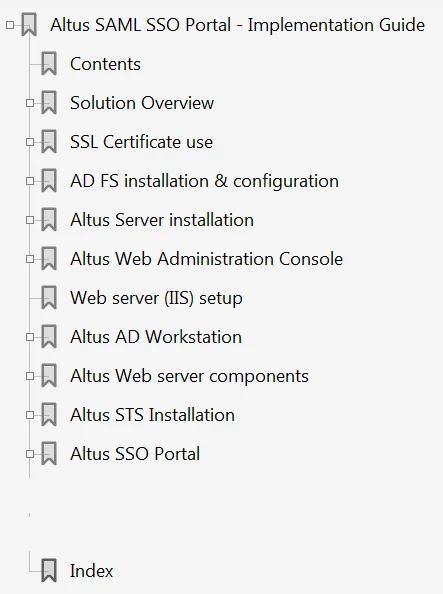The image size is (443, 594).
Task: Expand the Altus SSO Portal bookmark
Action: (x=30, y=454)
